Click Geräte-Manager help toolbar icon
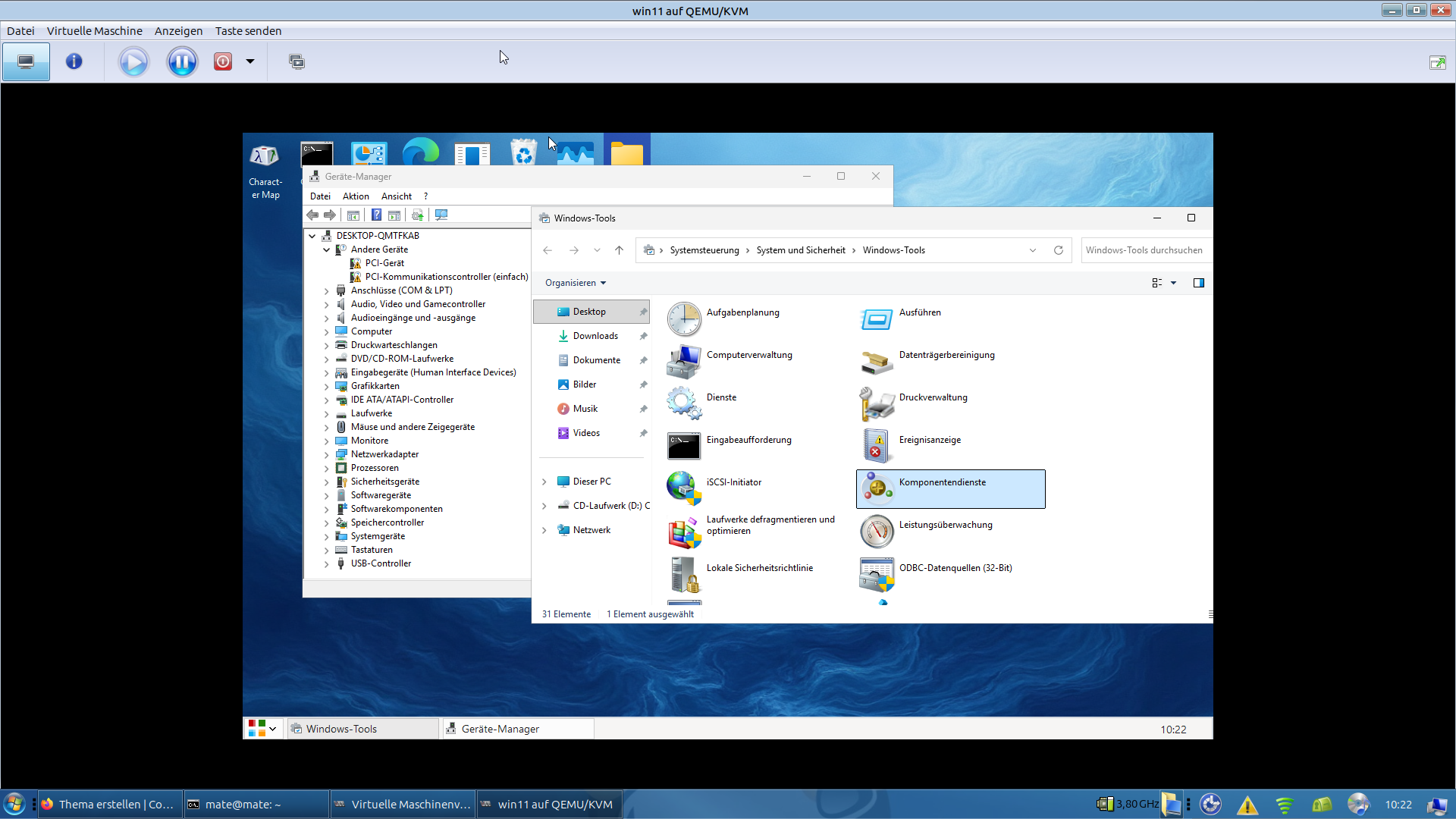This screenshot has height=819, width=1456. [376, 215]
